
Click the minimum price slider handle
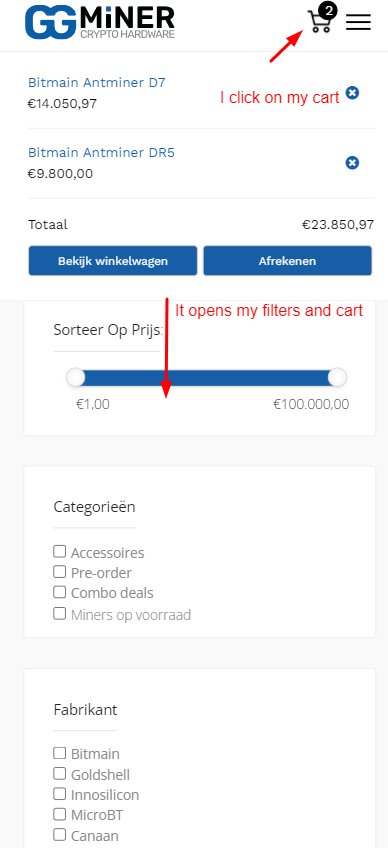(x=76, y=377)
